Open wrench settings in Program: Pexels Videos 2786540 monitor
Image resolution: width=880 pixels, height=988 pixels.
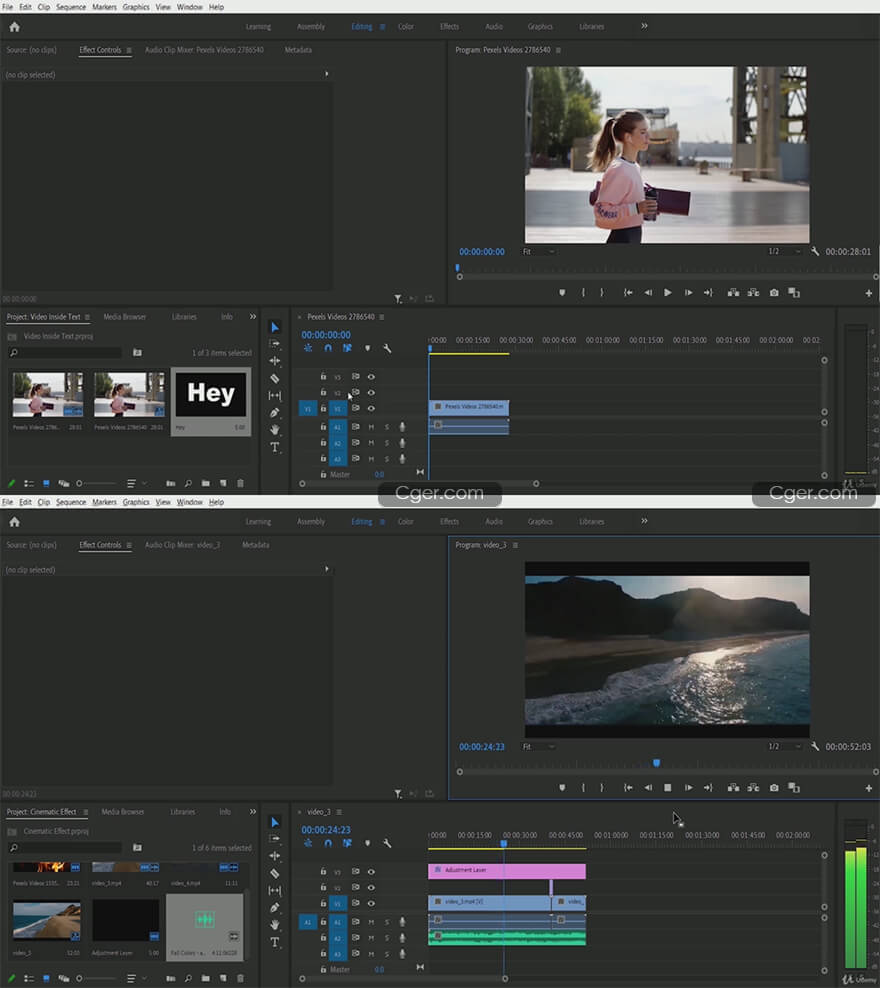tap(815, 252)
